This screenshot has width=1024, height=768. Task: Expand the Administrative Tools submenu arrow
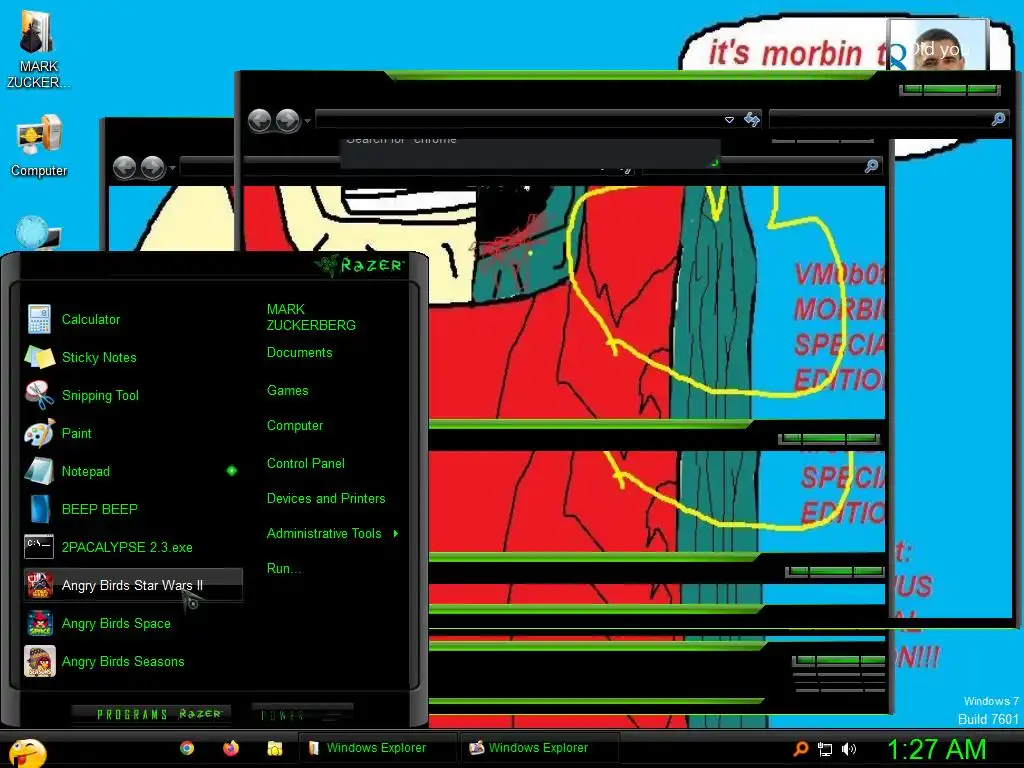(396, 534)
